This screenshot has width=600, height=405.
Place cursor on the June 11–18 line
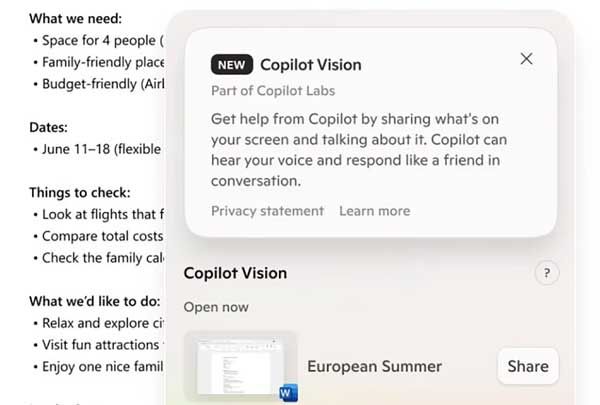(x=100, y=150)
